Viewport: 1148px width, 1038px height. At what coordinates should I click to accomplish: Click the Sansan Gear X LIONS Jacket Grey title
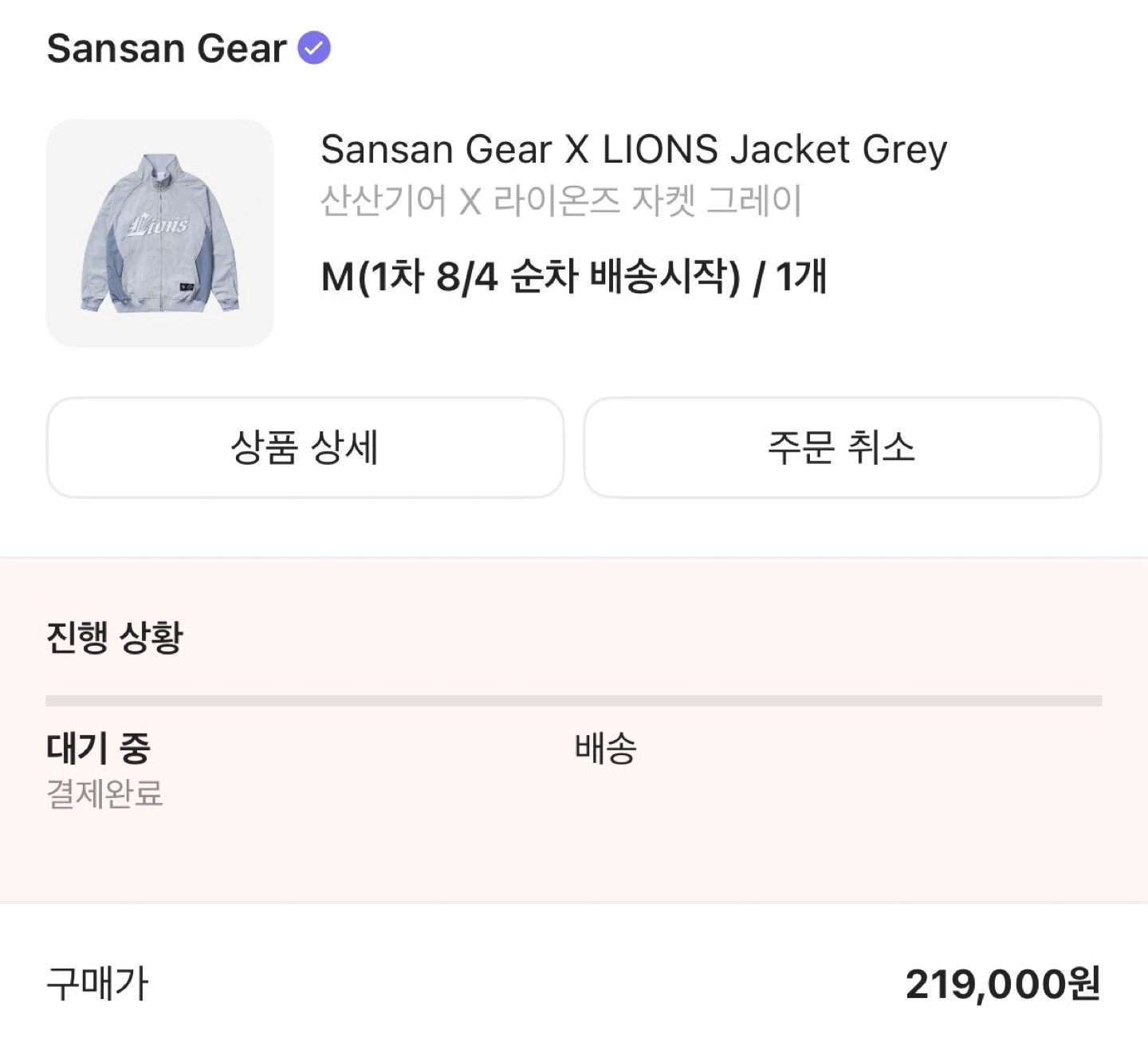pyautogui.click(x=634, y=150)
